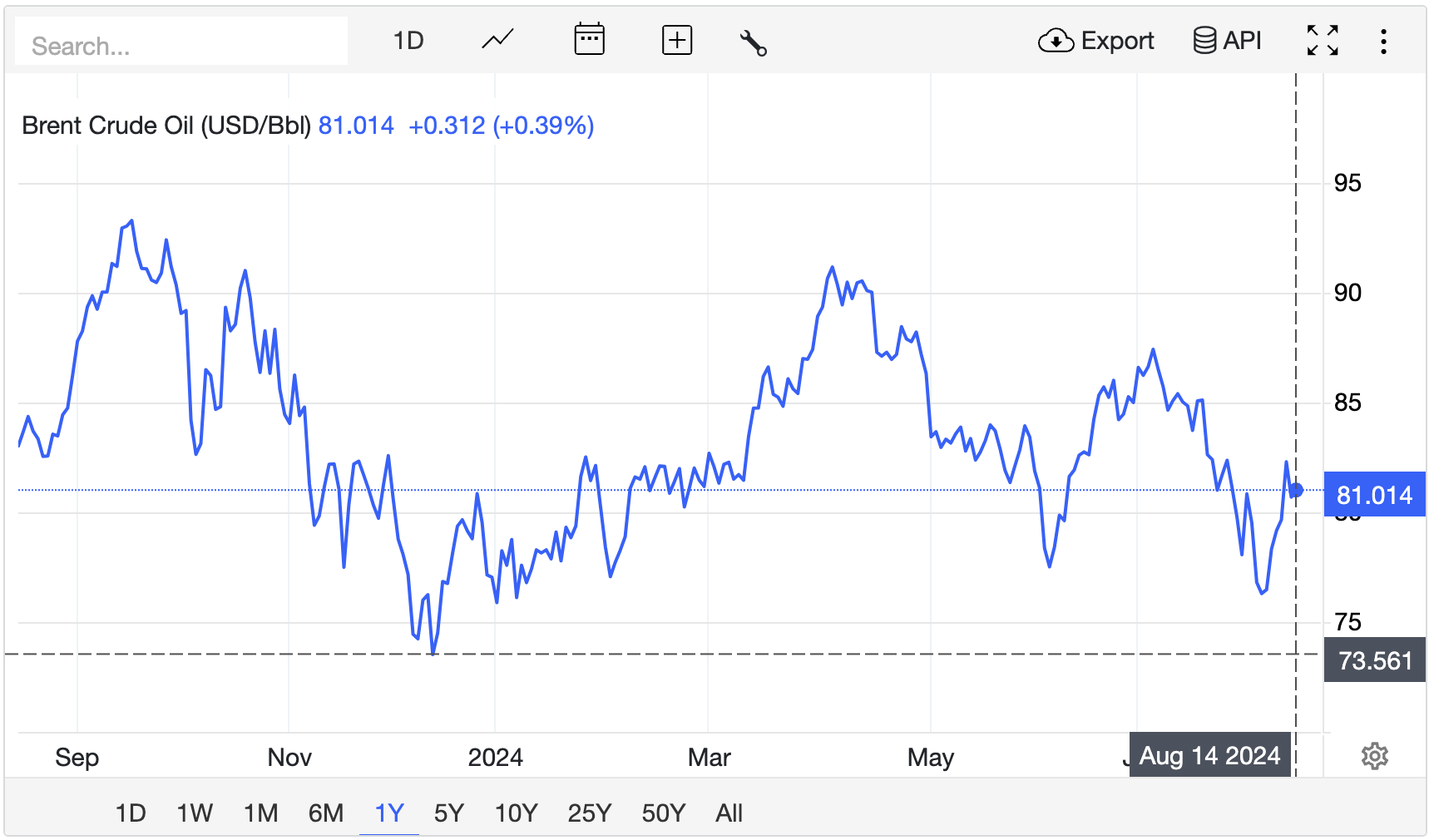Click the 2024 label on time axis

(x=496, y=758)
